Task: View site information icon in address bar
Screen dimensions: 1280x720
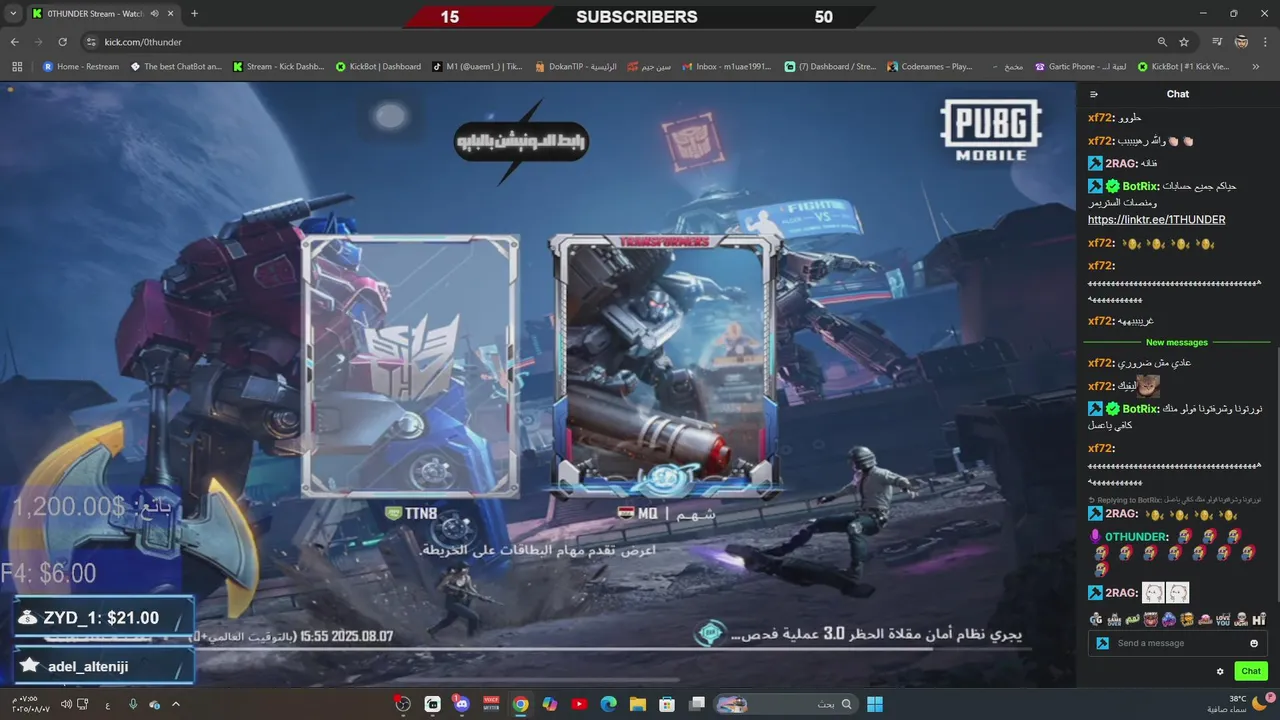Action: tap(91, 42)
